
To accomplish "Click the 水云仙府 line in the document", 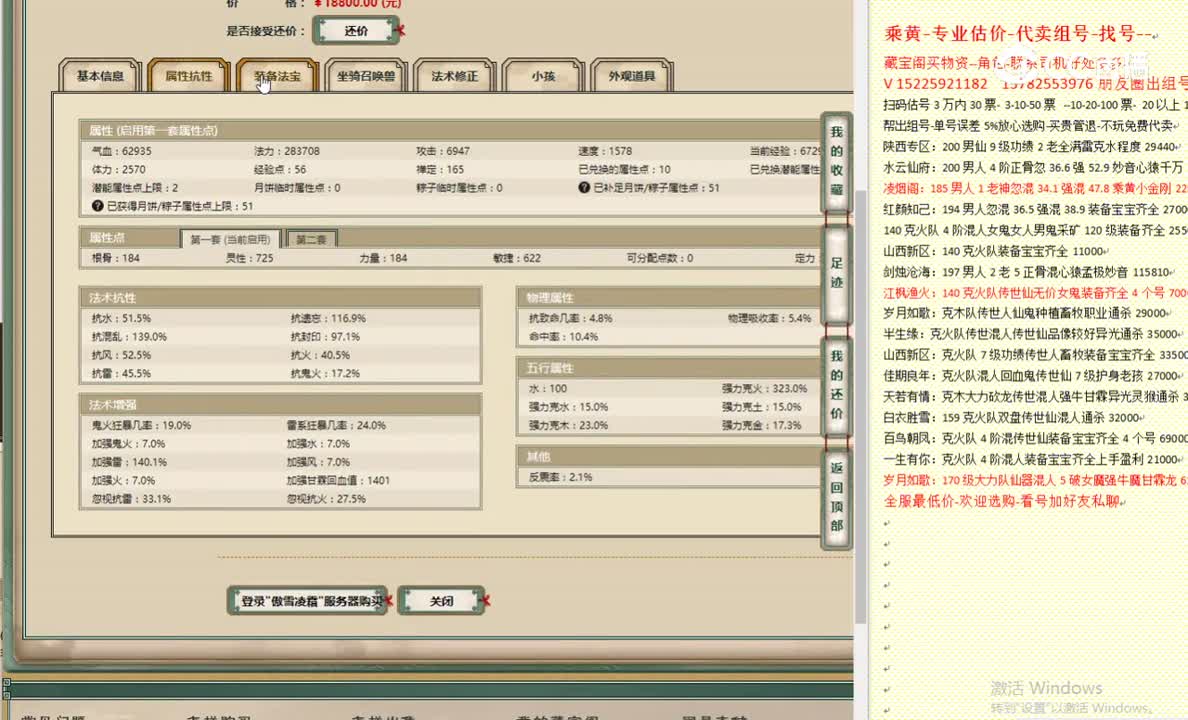I will (x=1034, y=167).
